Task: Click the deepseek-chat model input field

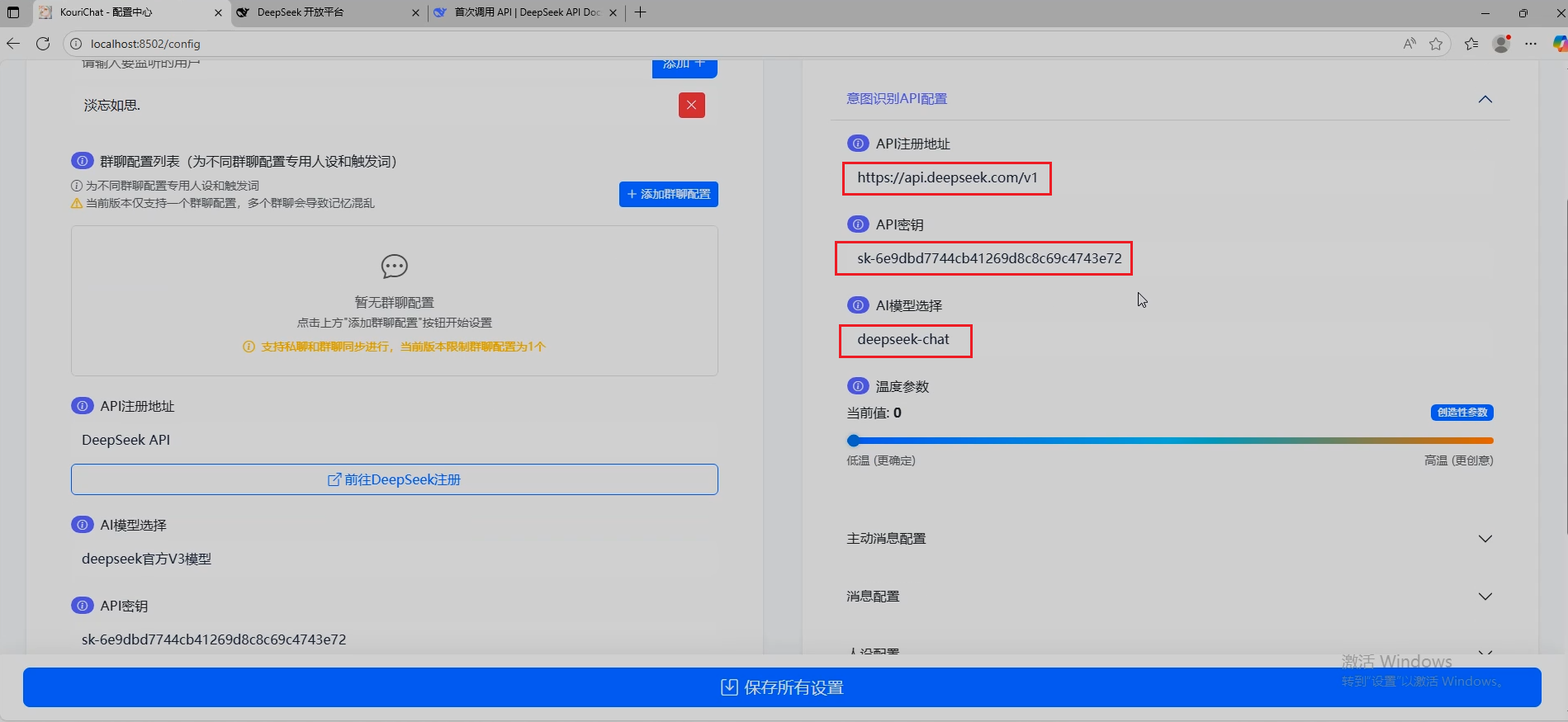Action: 905,340
